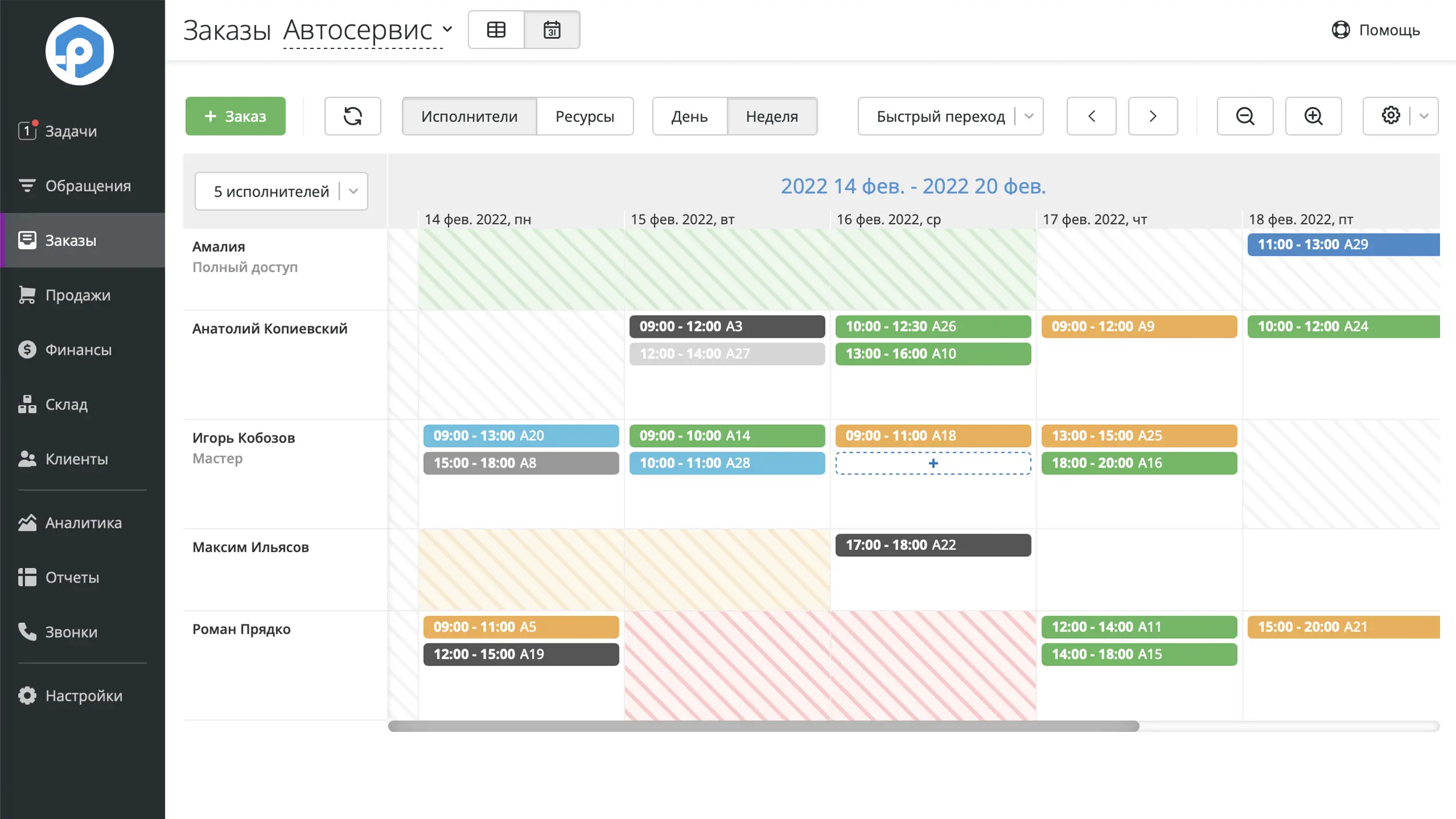This screenshot has width=1456, height=819.
Task: Open order 12:00 - 14:00 A11
Action: point(1139,627)
